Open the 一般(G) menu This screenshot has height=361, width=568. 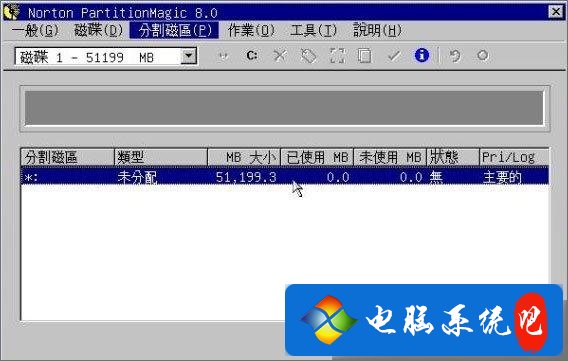(x=35, y=30)
